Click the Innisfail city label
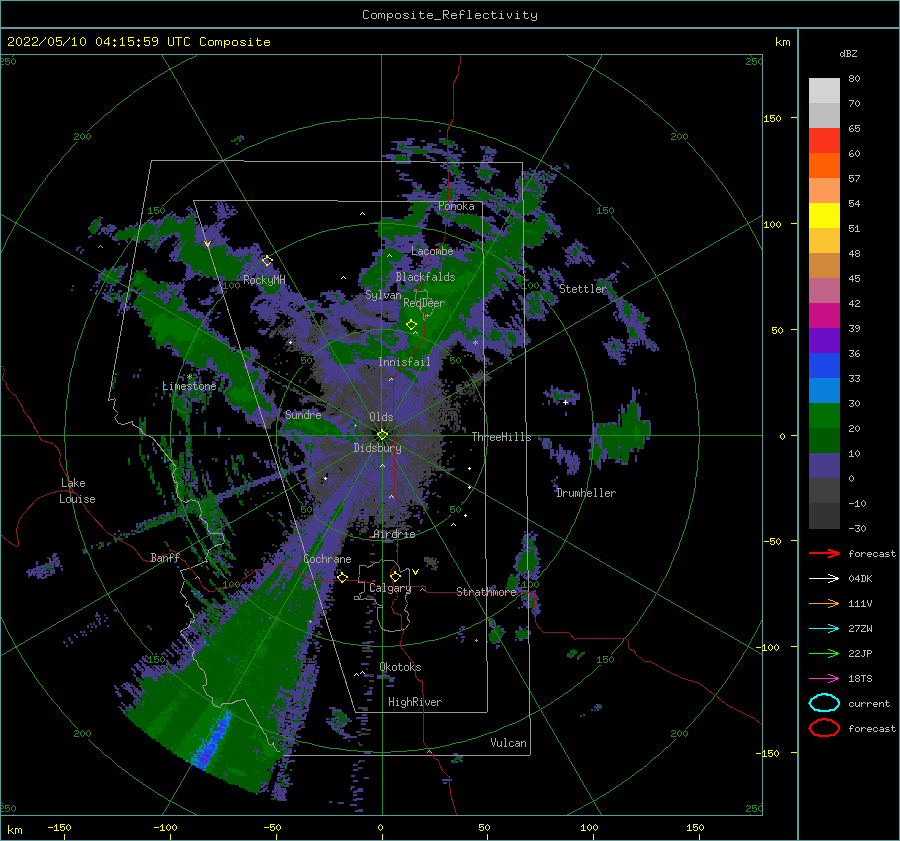The image size is (900, 841). [x=404, y=362]
